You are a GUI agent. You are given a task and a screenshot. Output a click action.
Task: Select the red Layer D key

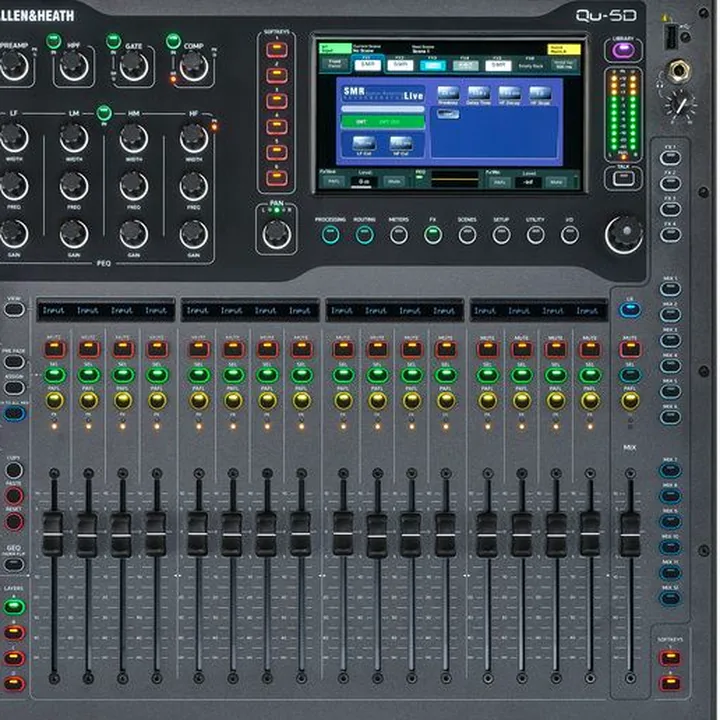tap(14, 684)
